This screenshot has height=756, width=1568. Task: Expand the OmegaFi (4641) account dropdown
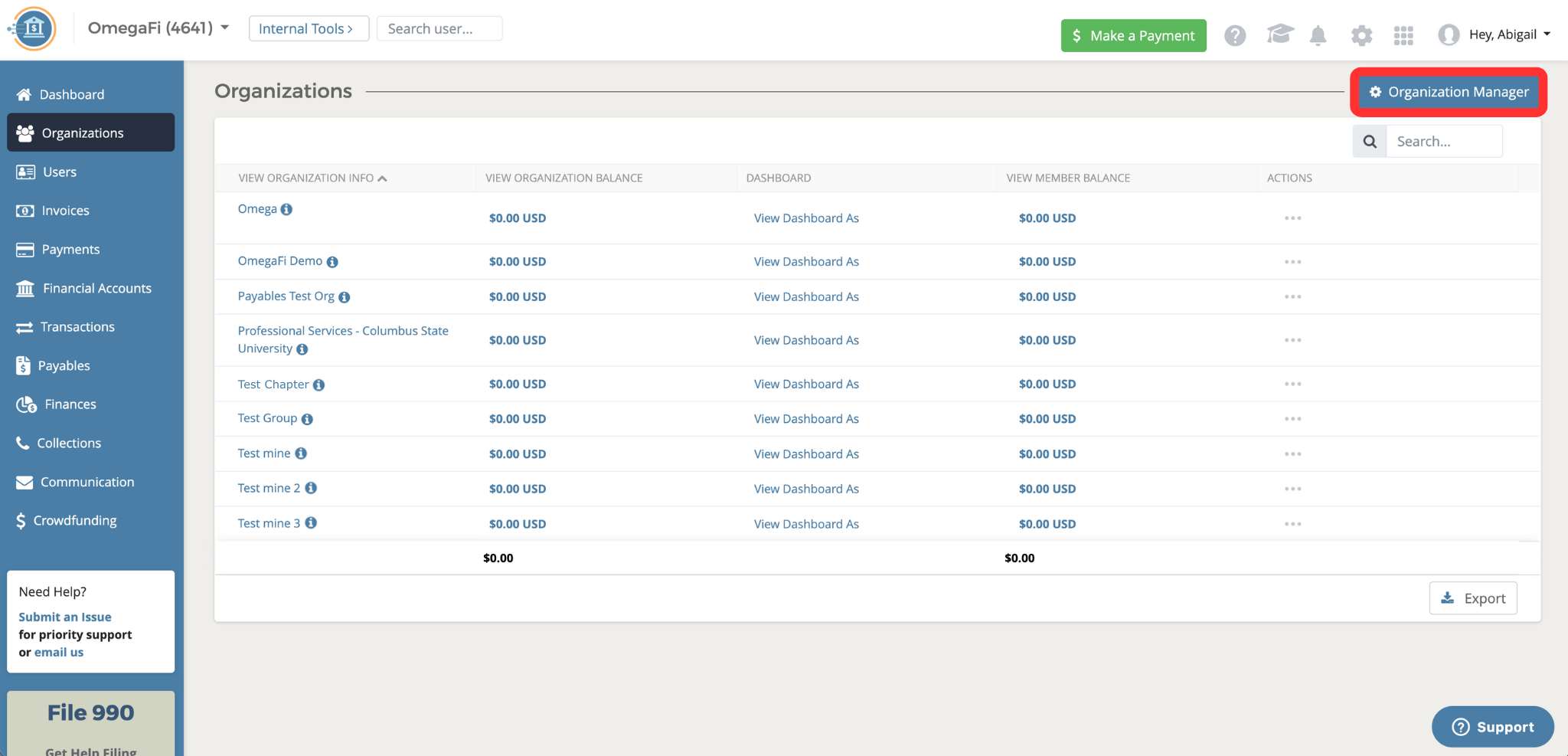click(x=158, y=28)
